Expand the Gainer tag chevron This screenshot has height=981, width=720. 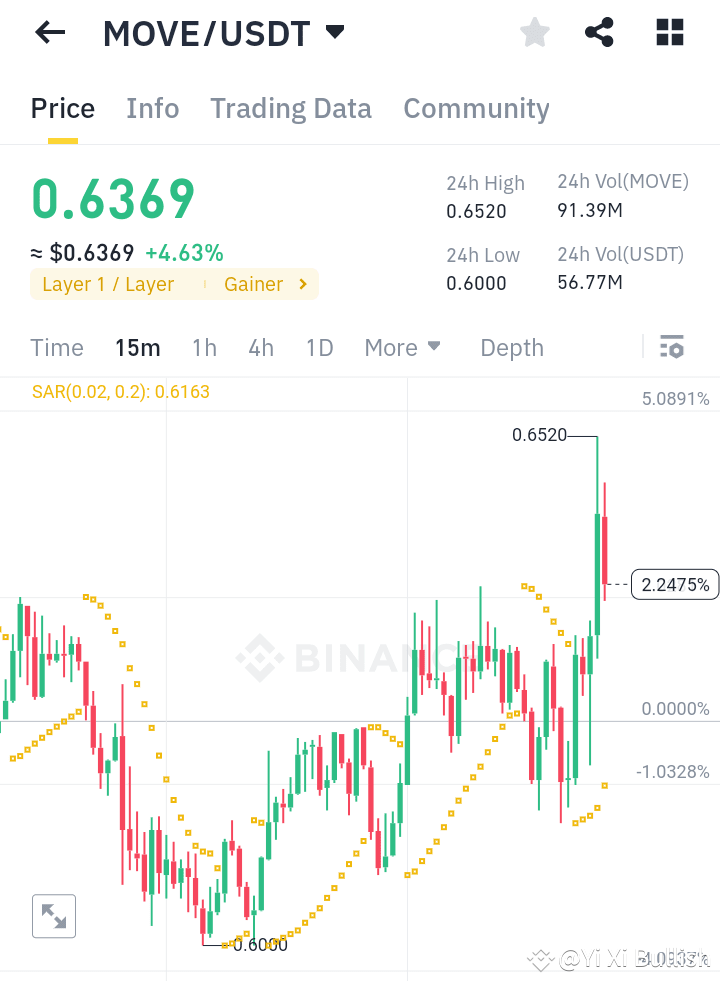[x=303, y=284]
